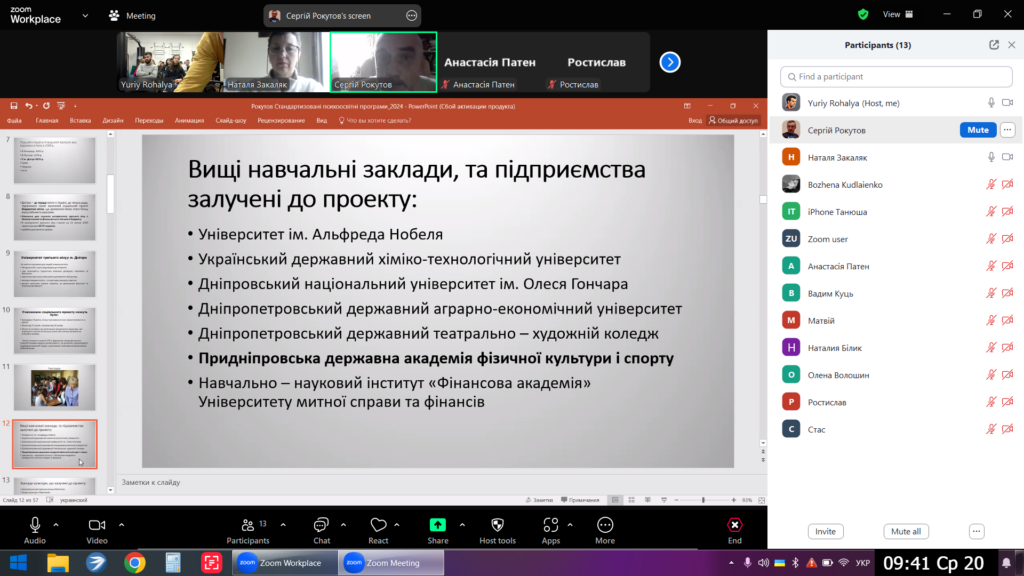Expand the Audio options arrow
Screen dimensions: 1024x576
coord(56,524)
